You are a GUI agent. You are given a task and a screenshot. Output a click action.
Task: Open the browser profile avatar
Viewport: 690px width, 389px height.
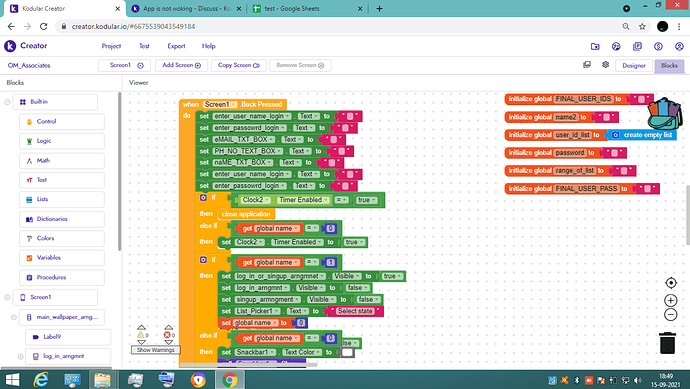point(662,26)
